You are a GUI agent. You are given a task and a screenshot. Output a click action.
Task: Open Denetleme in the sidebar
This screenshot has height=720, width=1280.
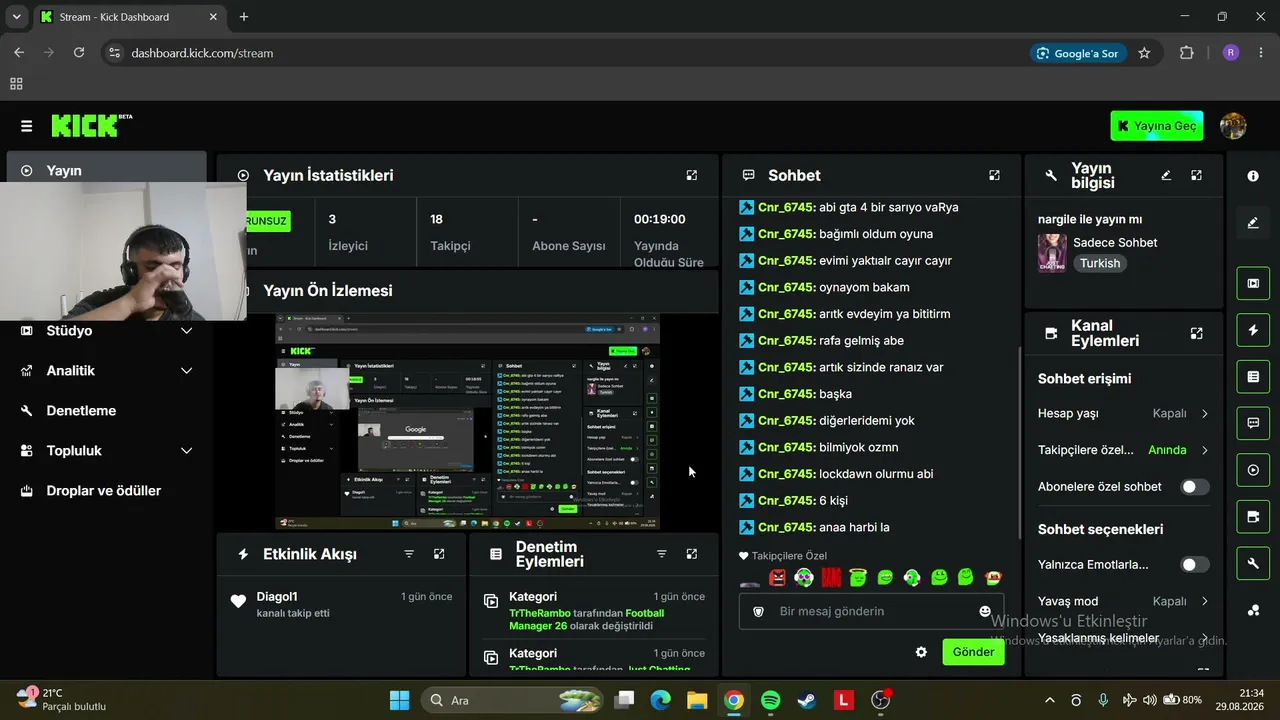(106, 411)
